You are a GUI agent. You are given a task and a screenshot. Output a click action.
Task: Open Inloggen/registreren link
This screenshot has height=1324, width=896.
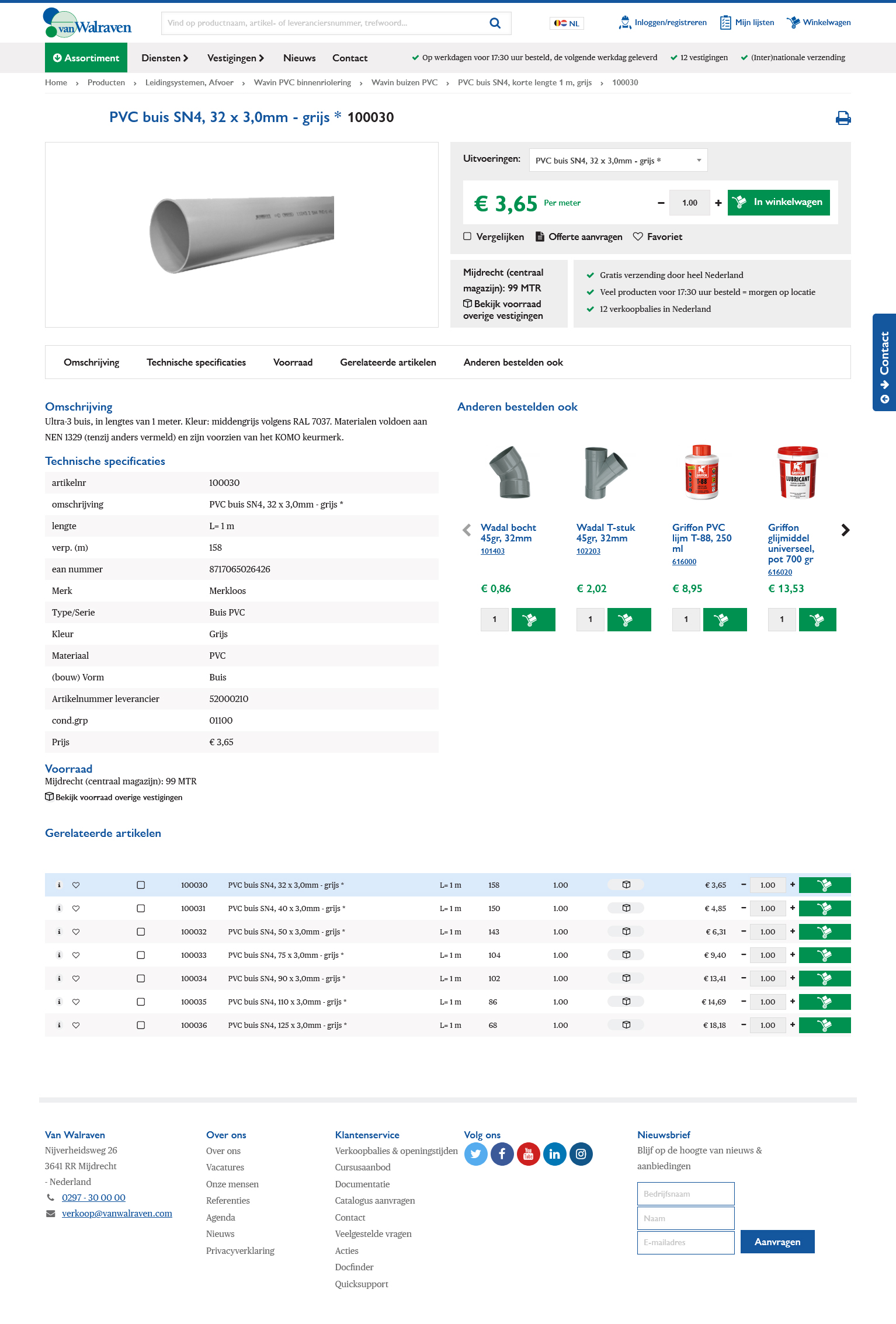663,23
